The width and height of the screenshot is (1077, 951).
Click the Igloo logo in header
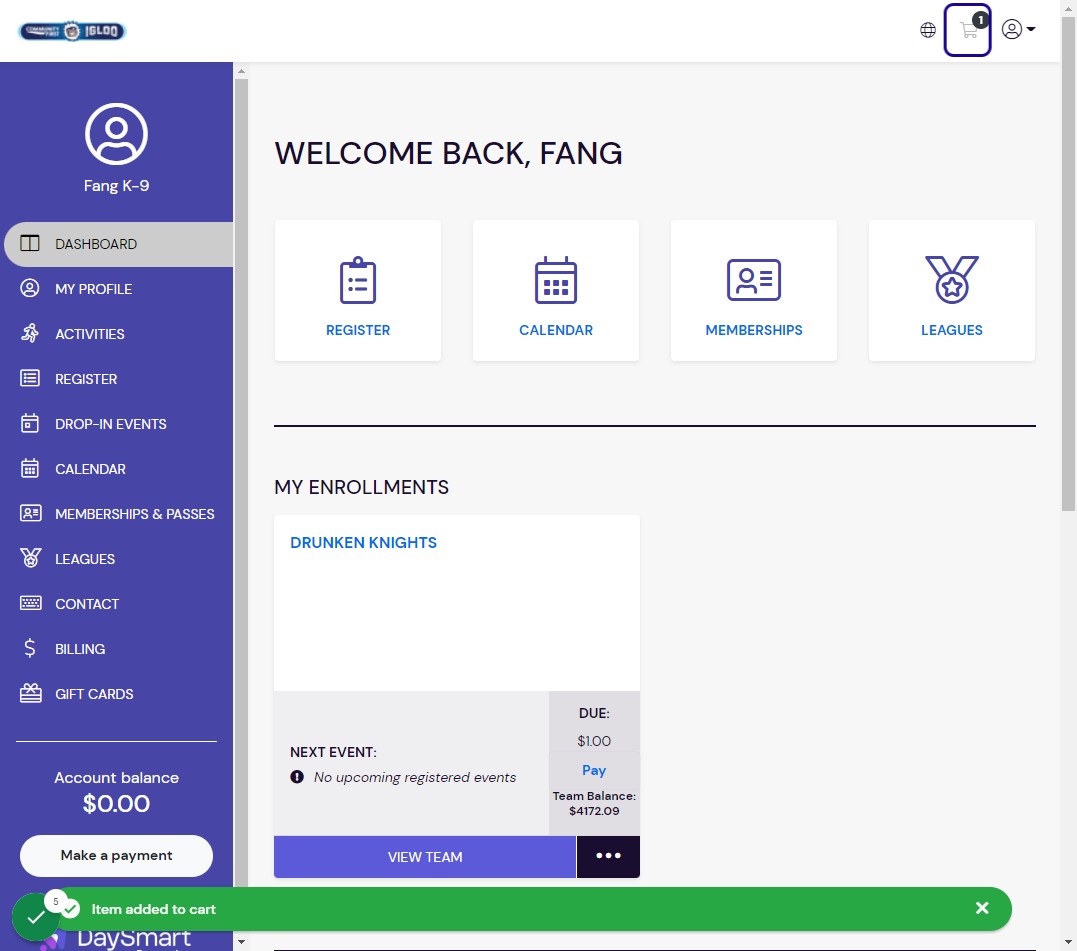coord(72,31)
